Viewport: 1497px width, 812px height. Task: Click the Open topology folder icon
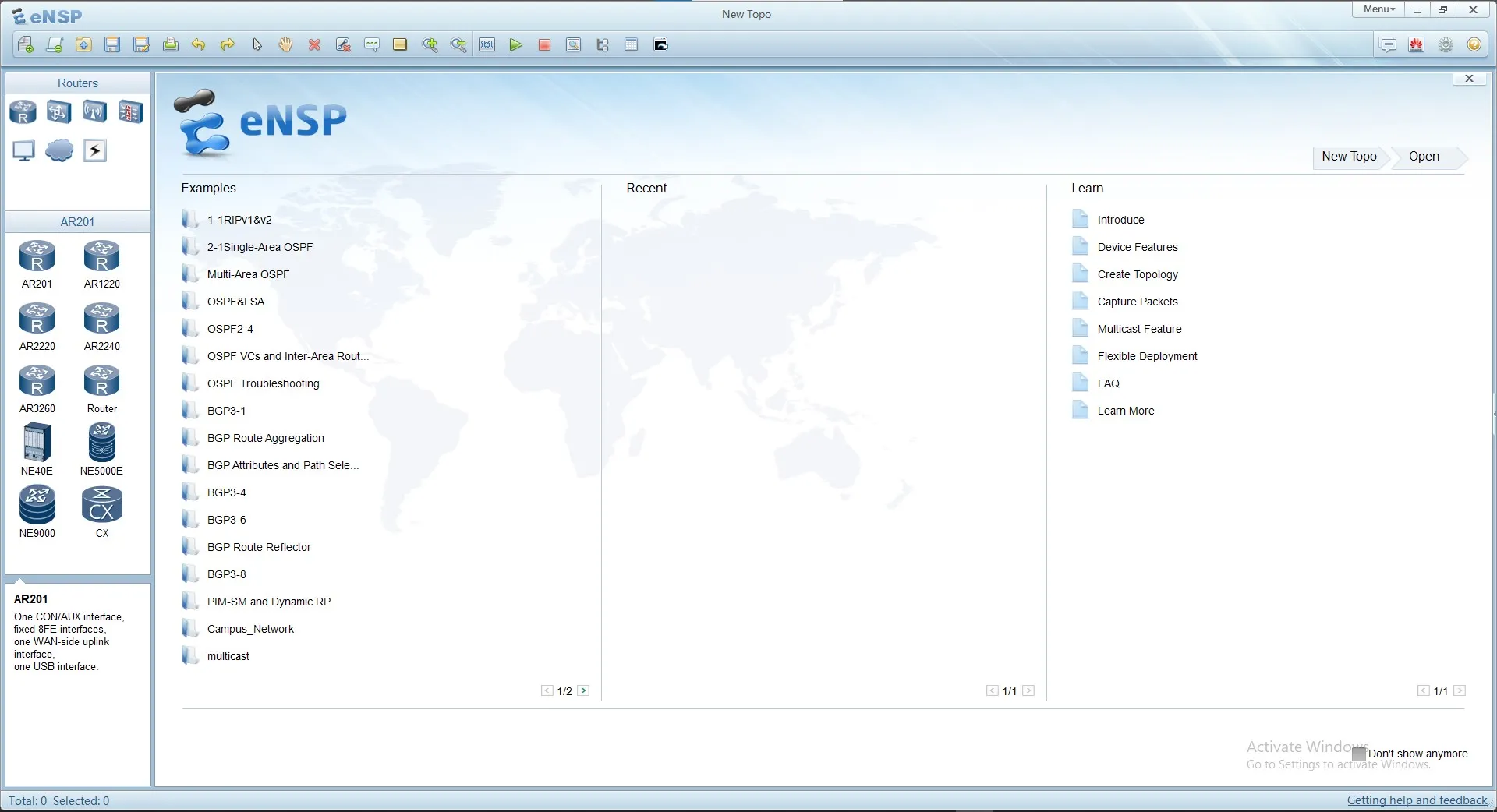coord(83,44)
